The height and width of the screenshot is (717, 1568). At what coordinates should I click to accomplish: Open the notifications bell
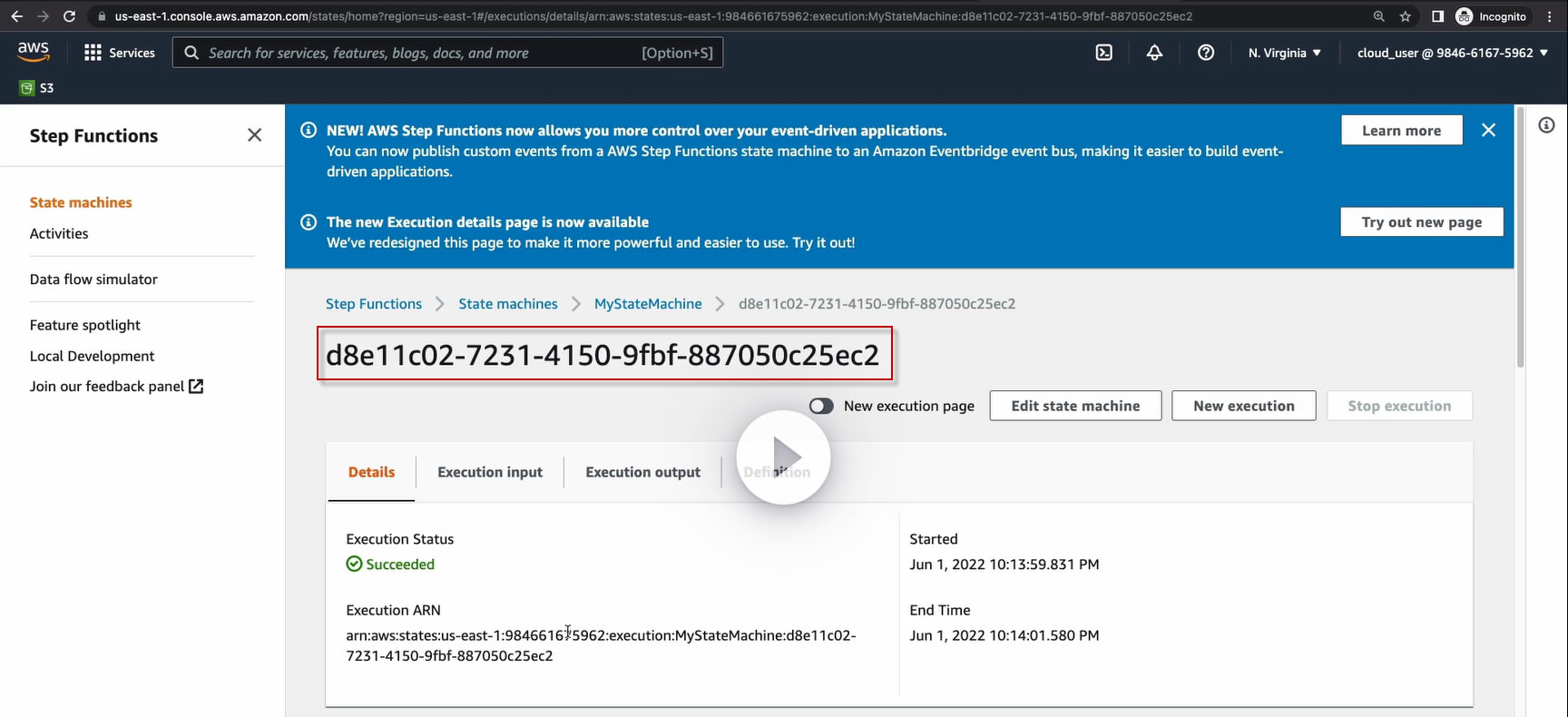click(x=1154, y=53)
